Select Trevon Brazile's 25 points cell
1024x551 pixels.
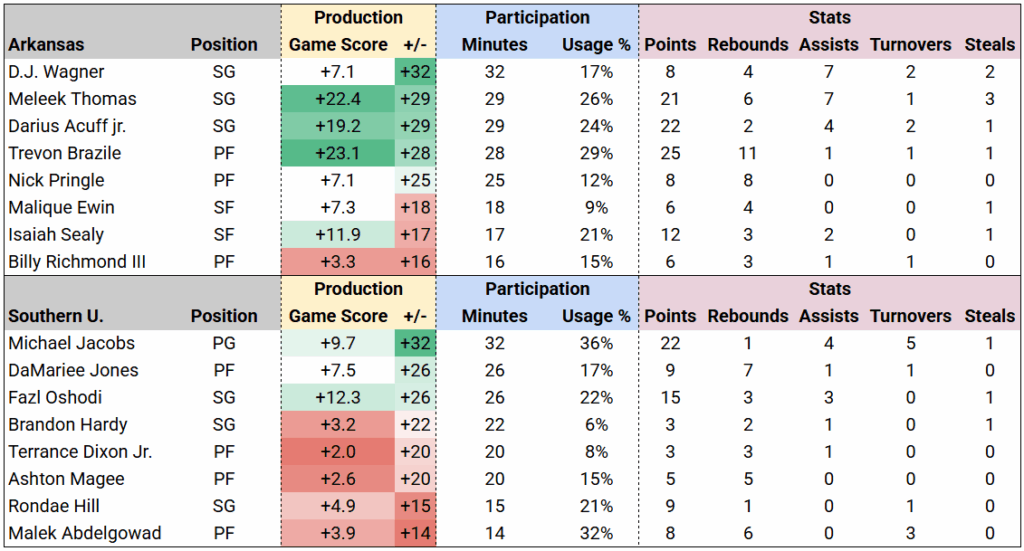(670, 153)
